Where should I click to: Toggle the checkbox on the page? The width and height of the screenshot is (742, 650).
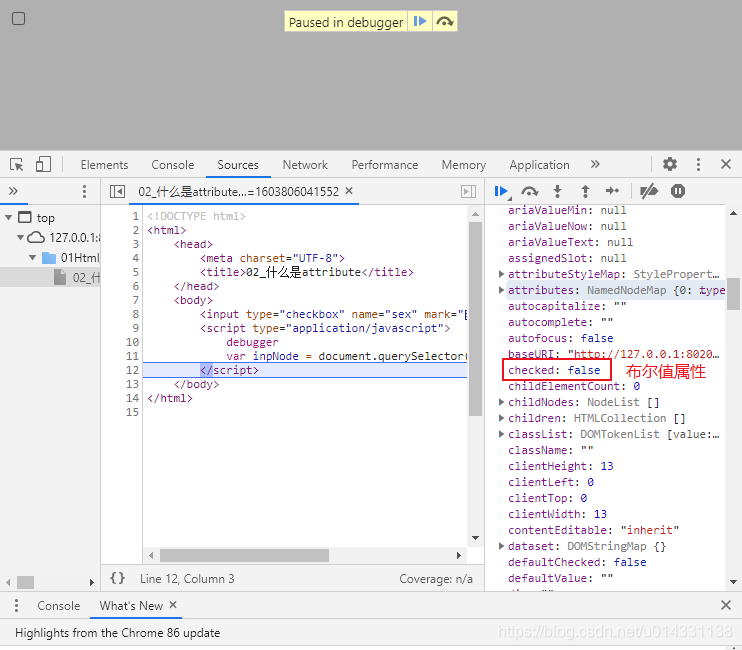18,19
